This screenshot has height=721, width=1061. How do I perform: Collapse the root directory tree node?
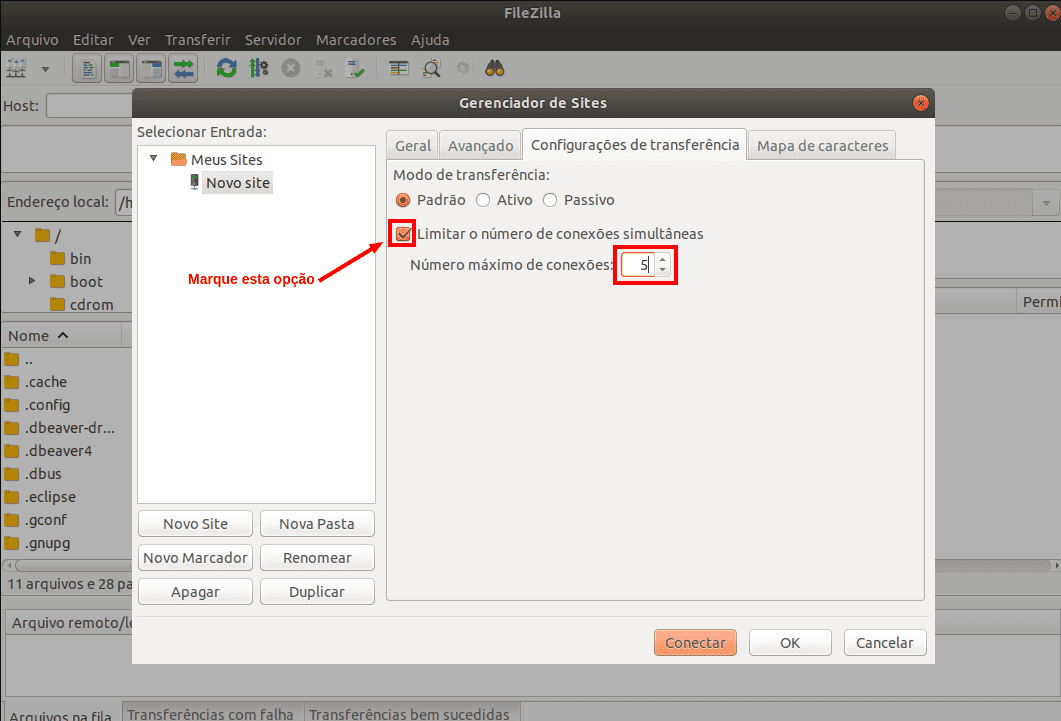(x=18, y=234)
